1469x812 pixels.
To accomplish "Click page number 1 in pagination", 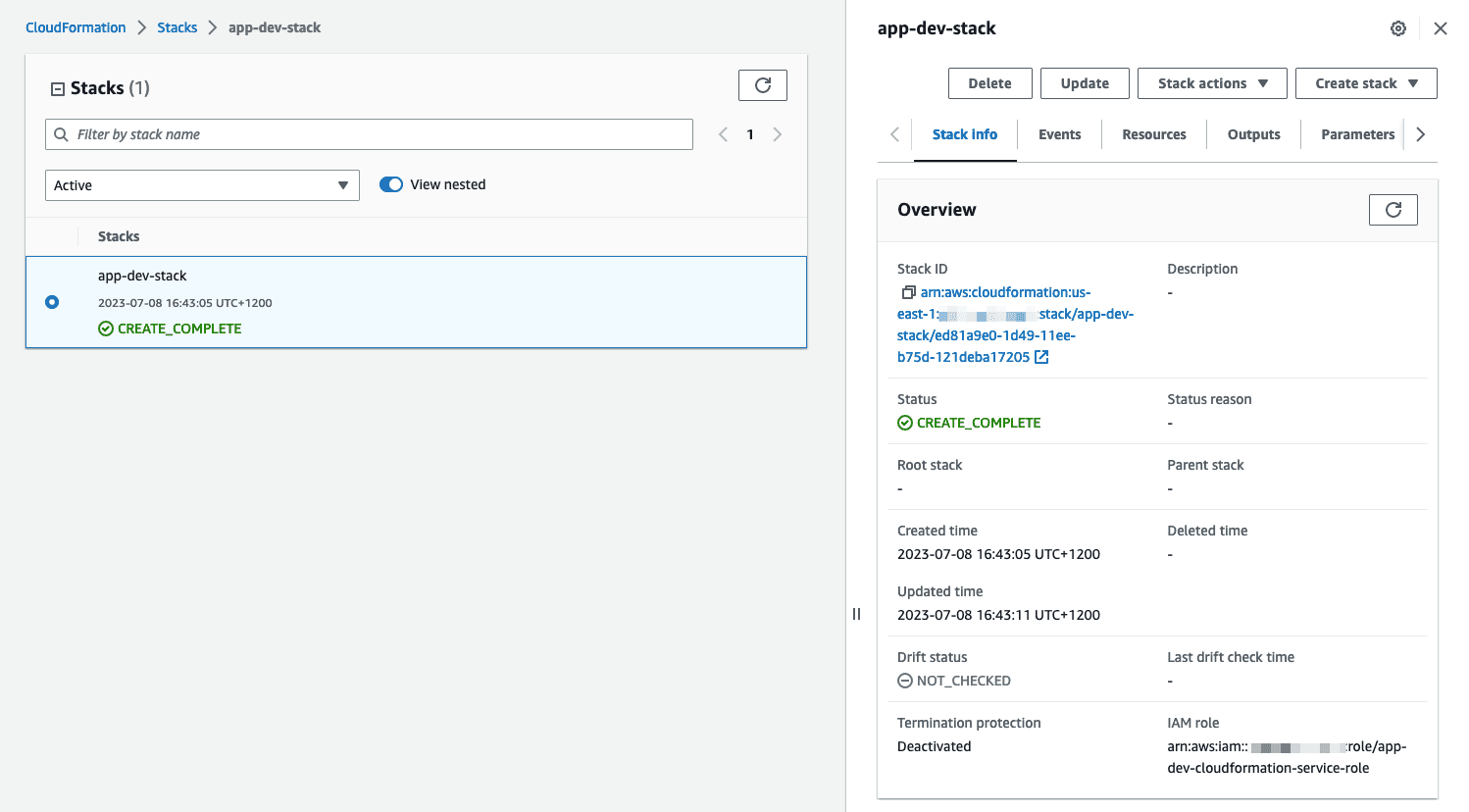I will (750, 134).
